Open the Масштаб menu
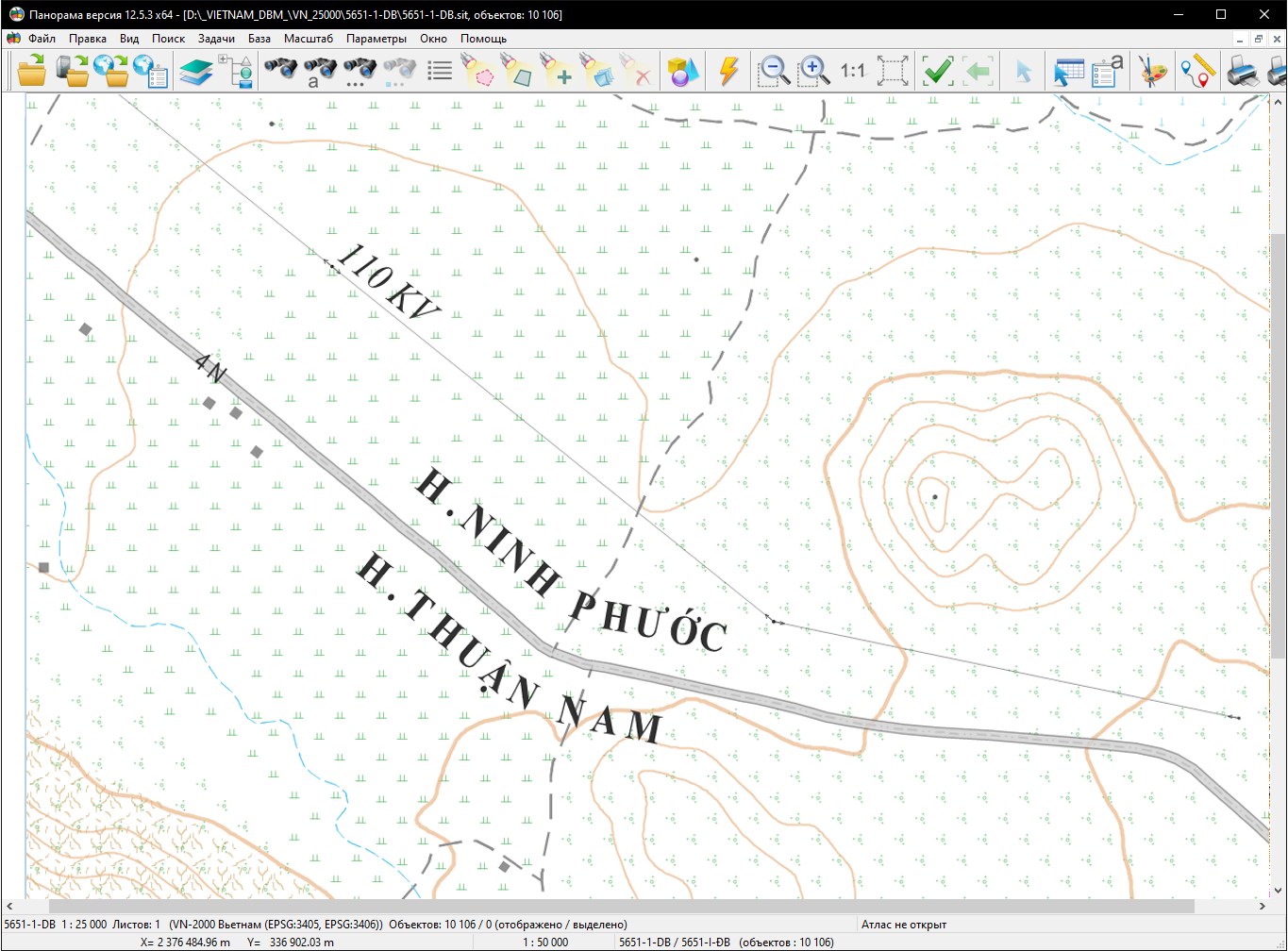This screenshot has width=1288, height=951. tap(308, 39)
